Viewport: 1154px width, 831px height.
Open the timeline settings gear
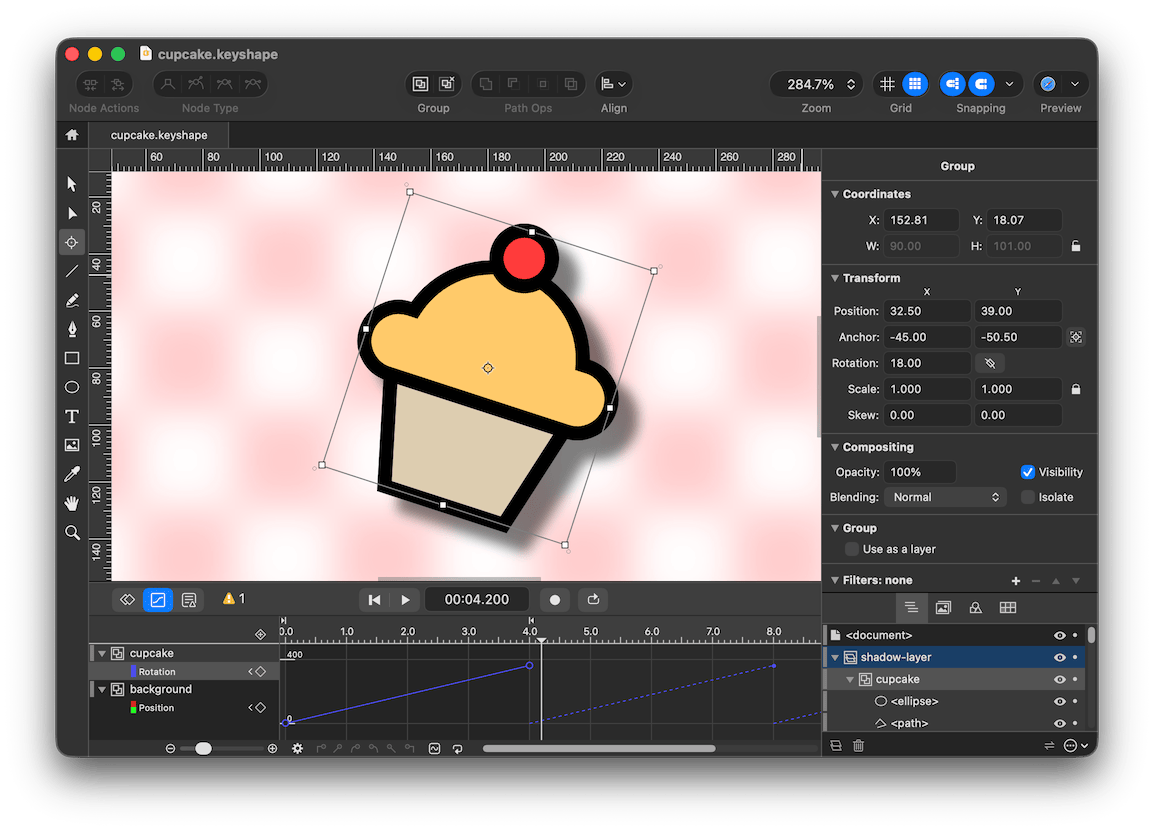point(297,747)
